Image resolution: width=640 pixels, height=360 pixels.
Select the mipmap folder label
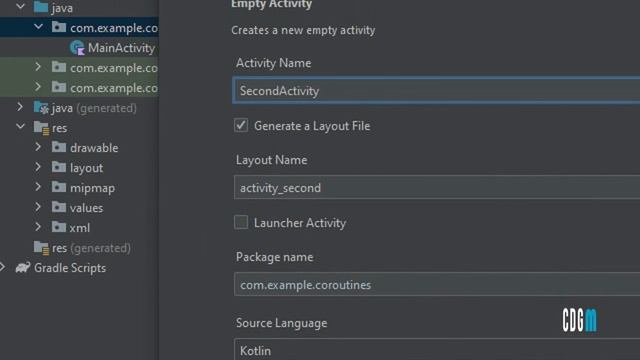click(92, 188)
